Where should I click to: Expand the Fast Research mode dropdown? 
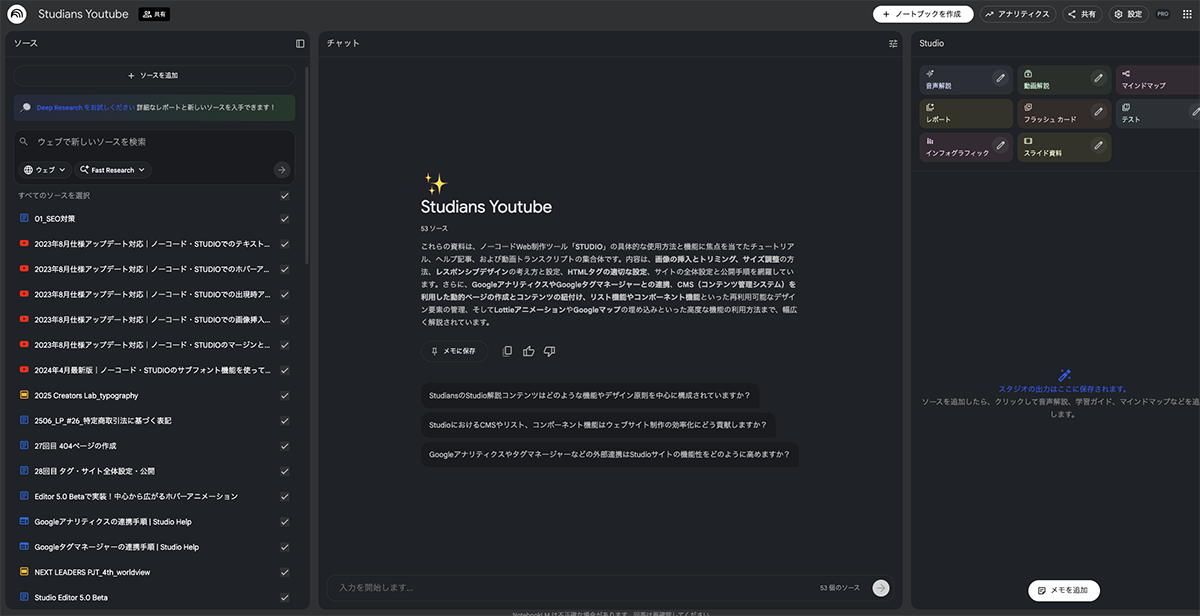pos(110,169)
